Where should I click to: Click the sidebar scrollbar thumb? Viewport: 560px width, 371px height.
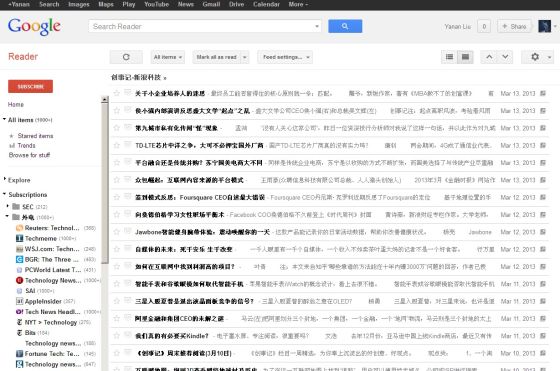click(105, 184)
